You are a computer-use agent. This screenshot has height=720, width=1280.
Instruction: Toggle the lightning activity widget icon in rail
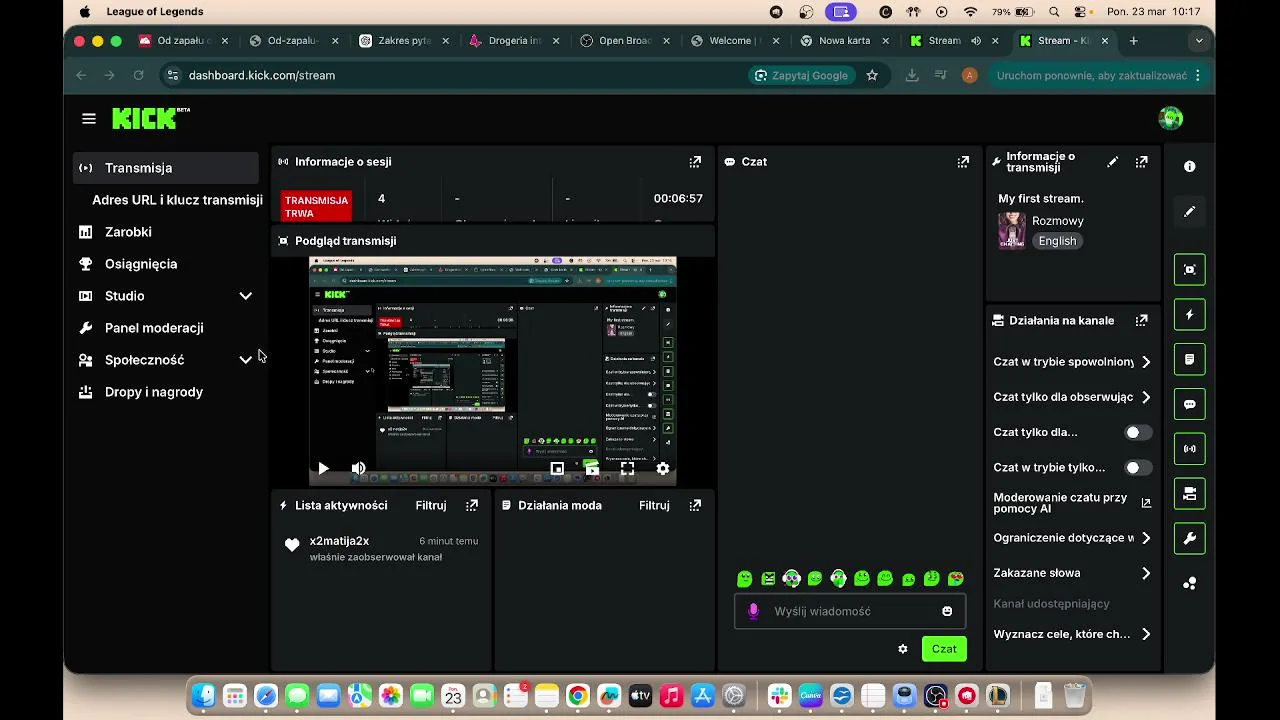1190,315
